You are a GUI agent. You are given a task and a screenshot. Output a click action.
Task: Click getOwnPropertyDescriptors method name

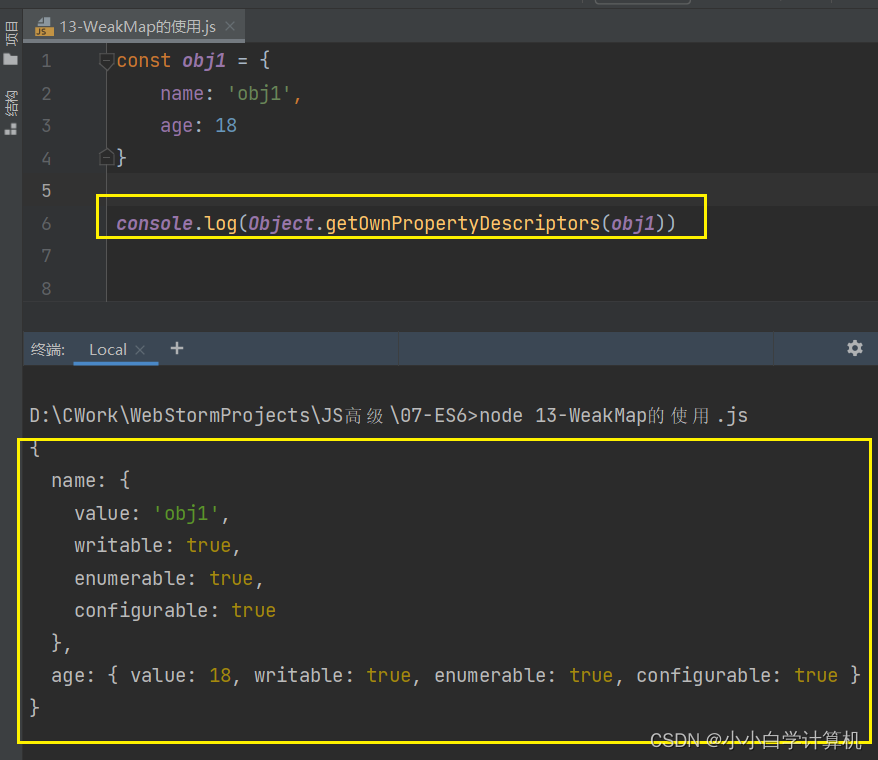pyautogui.click(x=463, y=223)
